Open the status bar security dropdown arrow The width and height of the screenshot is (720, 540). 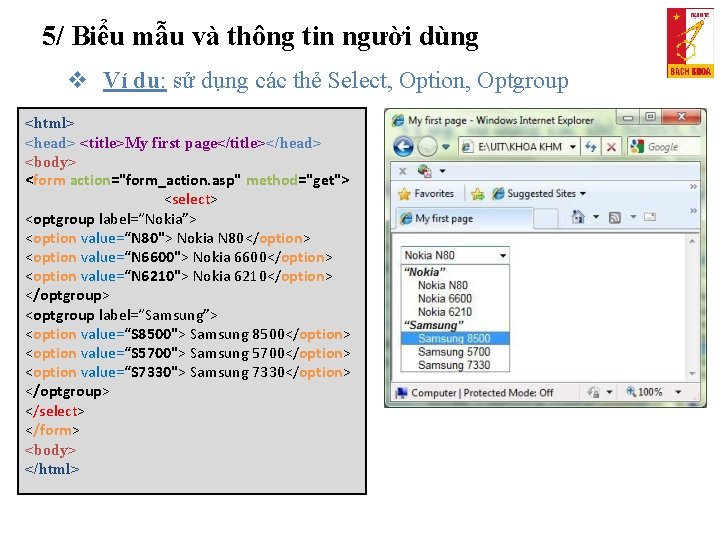click(610, 392)
